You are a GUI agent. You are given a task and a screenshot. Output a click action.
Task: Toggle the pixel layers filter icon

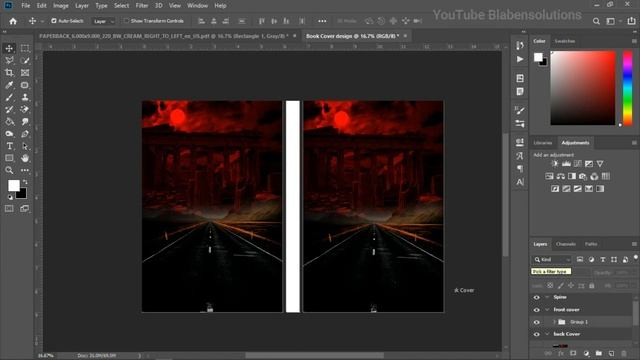580,260
